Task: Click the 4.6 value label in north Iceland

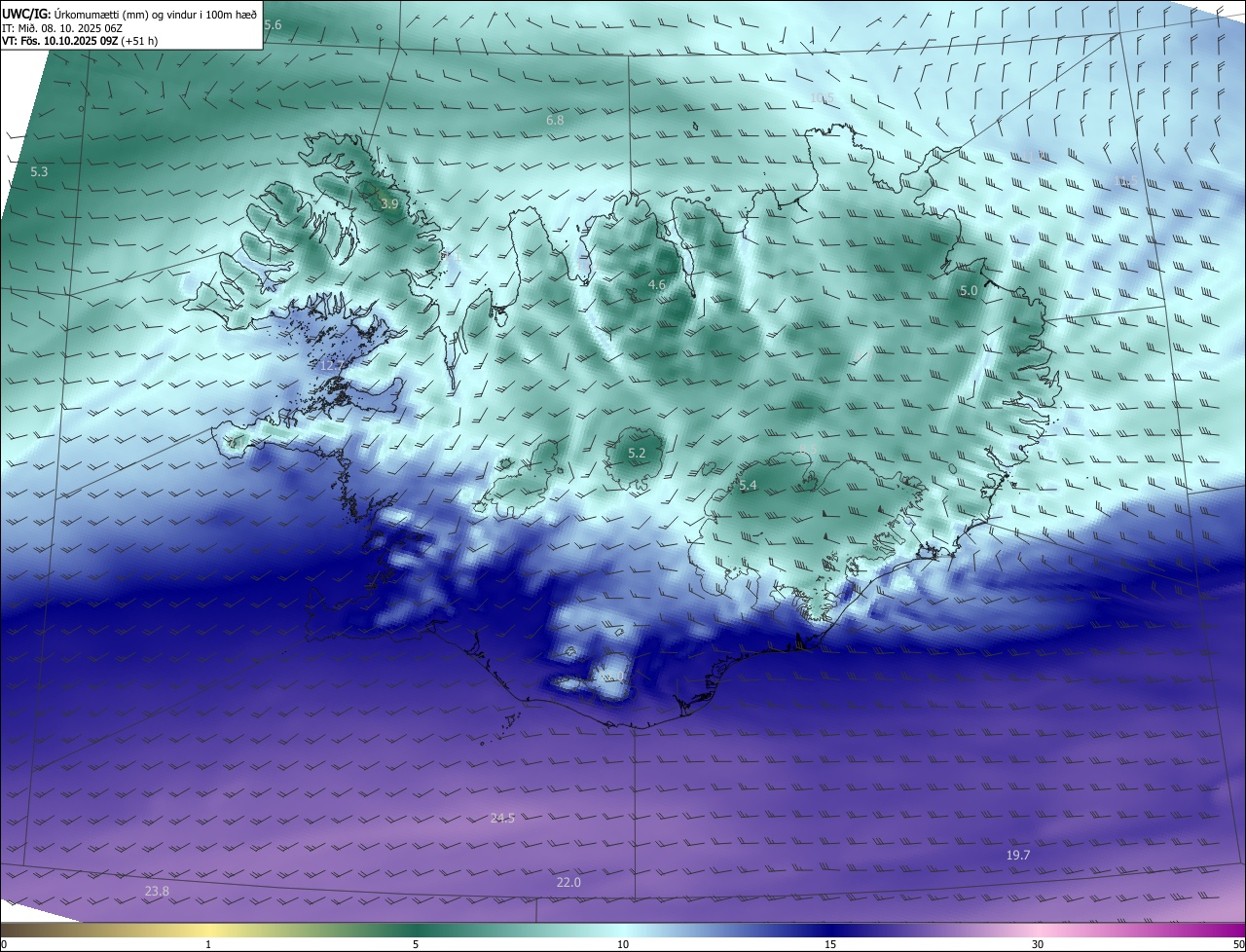Action: (x=657, y=284)
